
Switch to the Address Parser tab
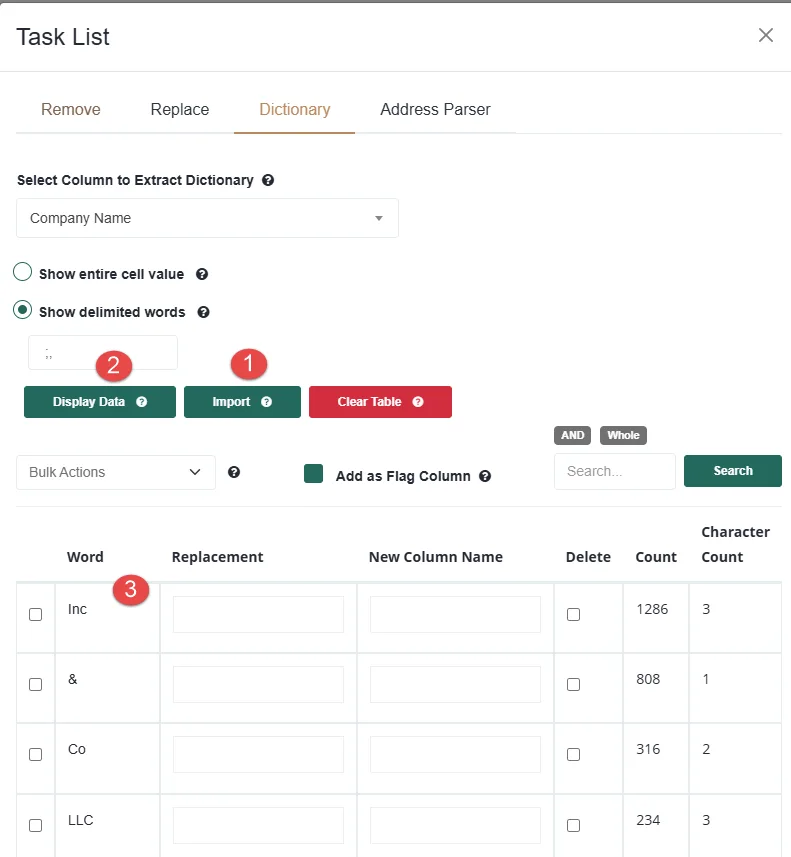435,109
